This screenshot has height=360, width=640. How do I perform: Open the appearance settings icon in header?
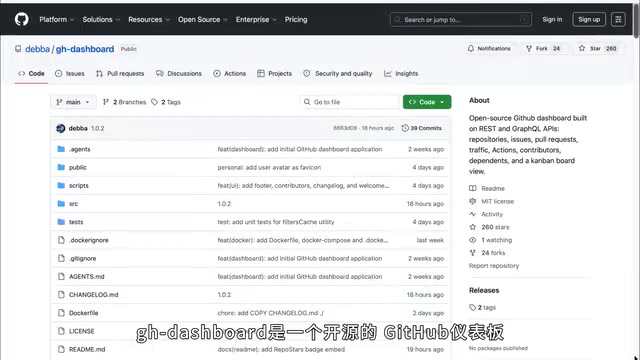(618, 20)
